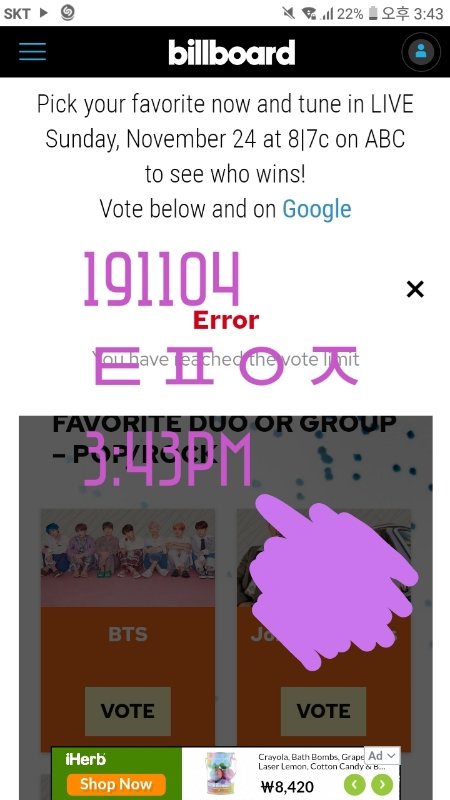Close the vote limit error popup
This screenshot has width=450, height=800.
point(415,289)
